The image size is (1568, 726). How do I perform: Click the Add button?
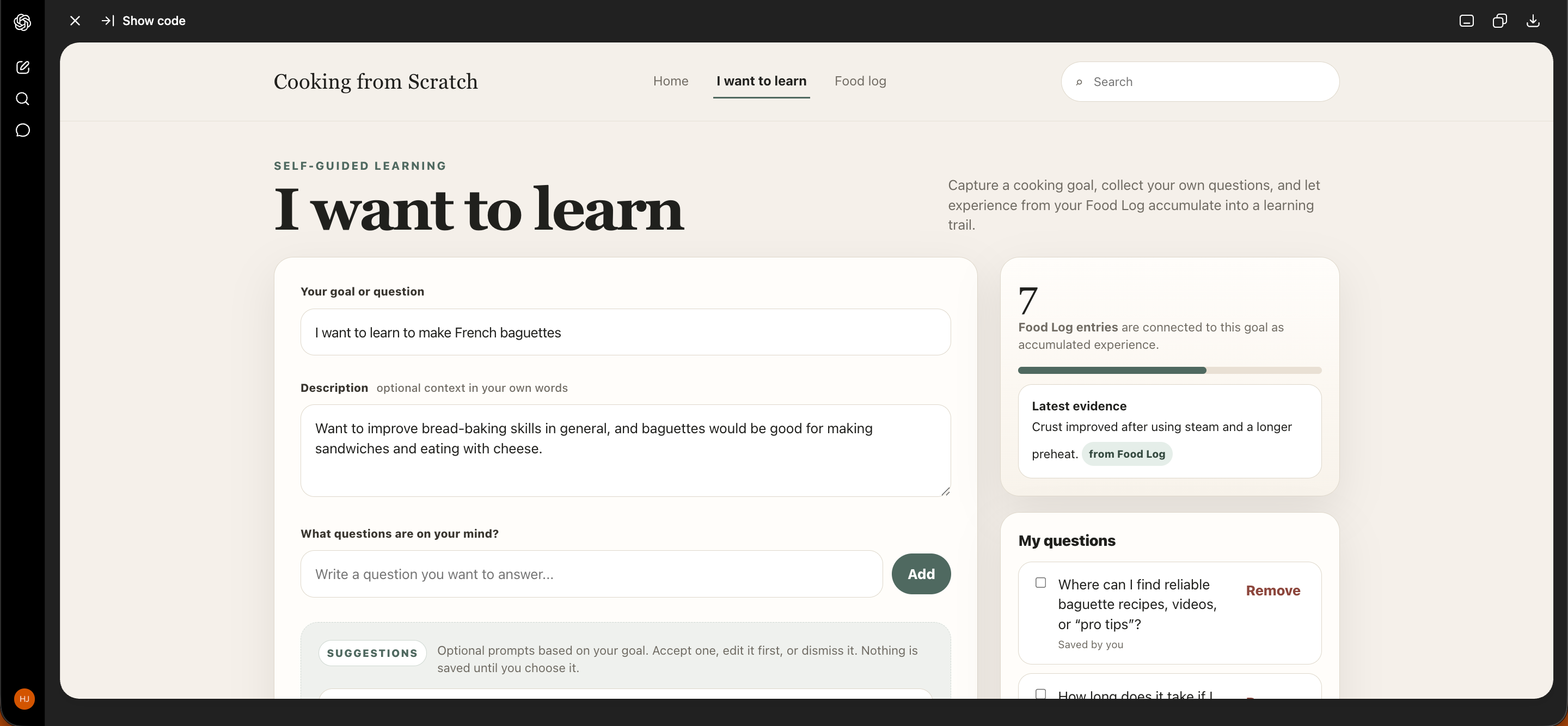tap(921, 574)
